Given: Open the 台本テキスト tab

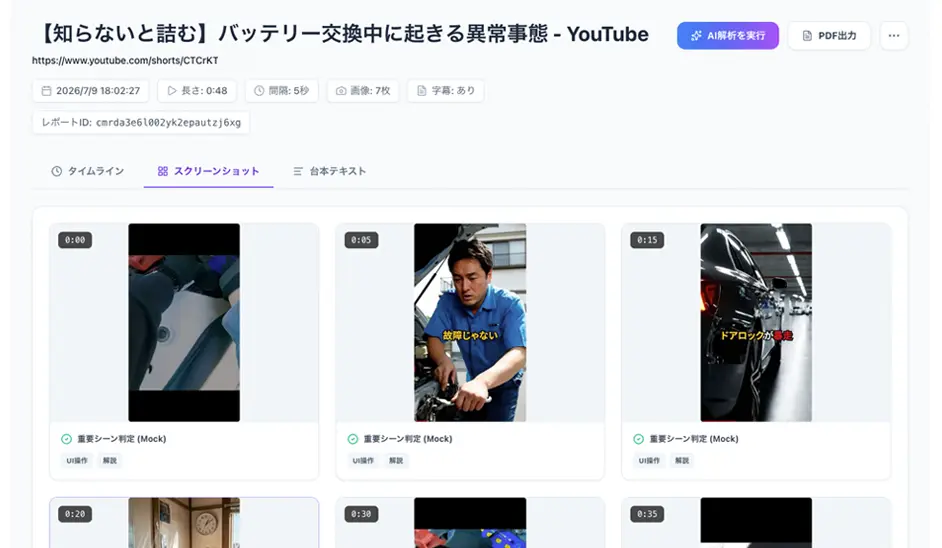Looking at the screenshot, I should pyautogui.click(x=329, y=171).
